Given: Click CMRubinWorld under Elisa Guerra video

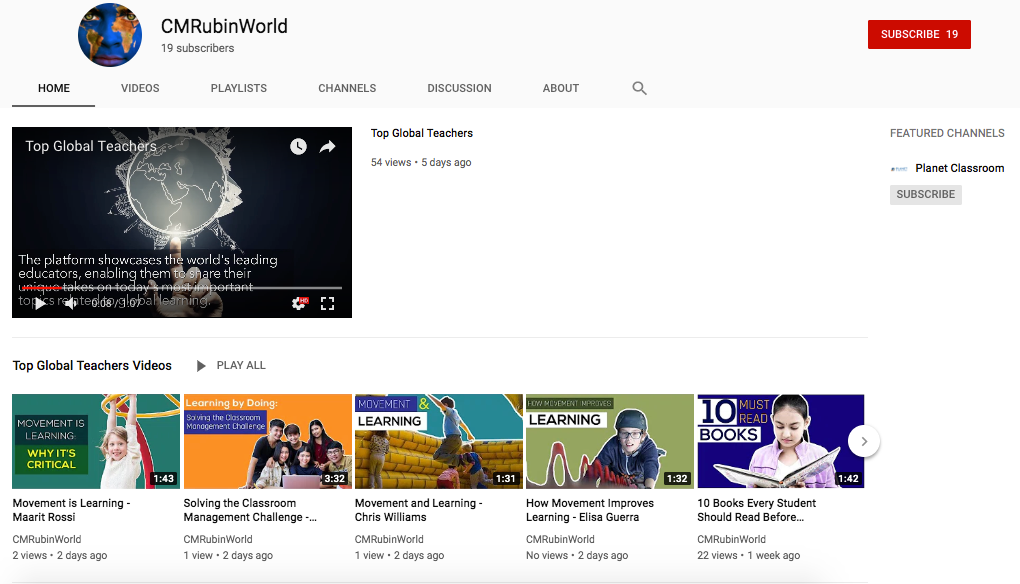Looking at the screenshot, I should click(560, 539).
